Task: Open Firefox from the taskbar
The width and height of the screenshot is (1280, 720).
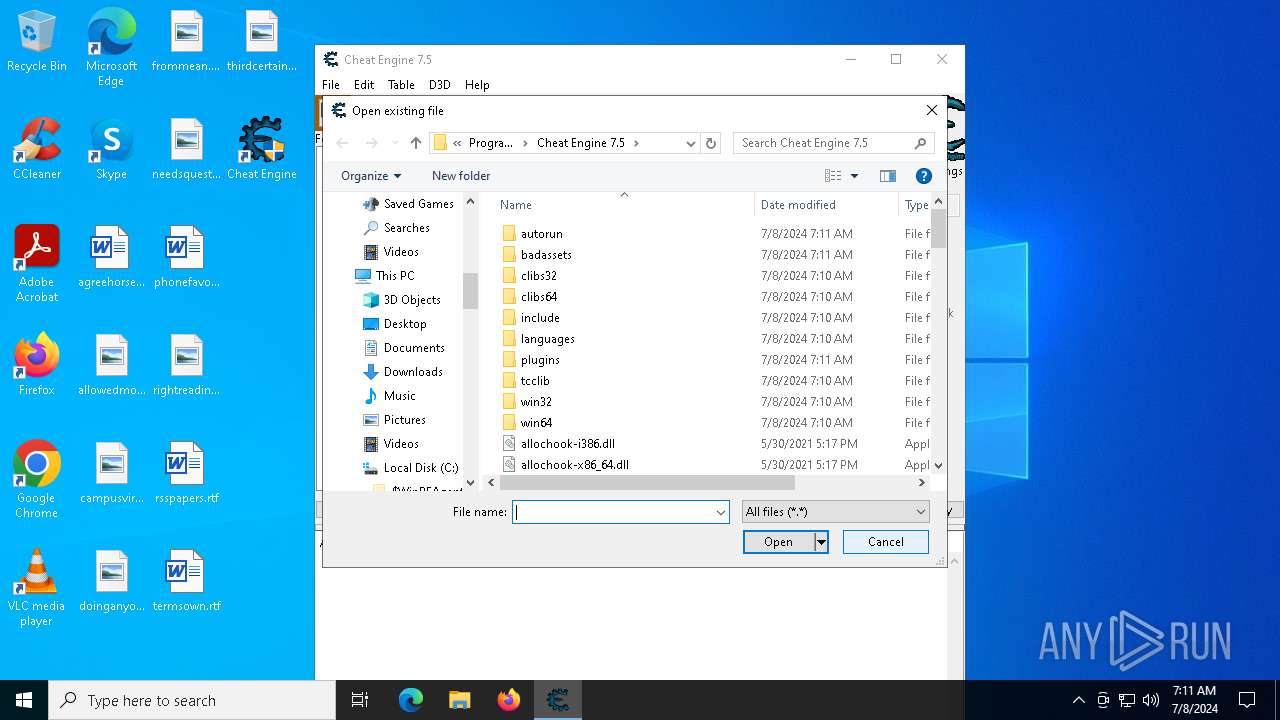Action: point(509,700)
